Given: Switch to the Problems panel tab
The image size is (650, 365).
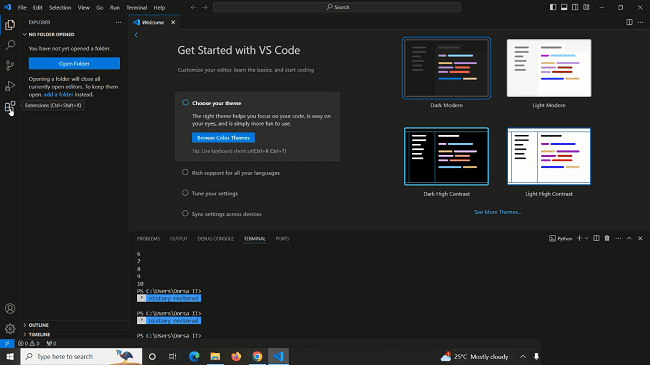Looking at the screenshot, I should (x=148, y=238).
